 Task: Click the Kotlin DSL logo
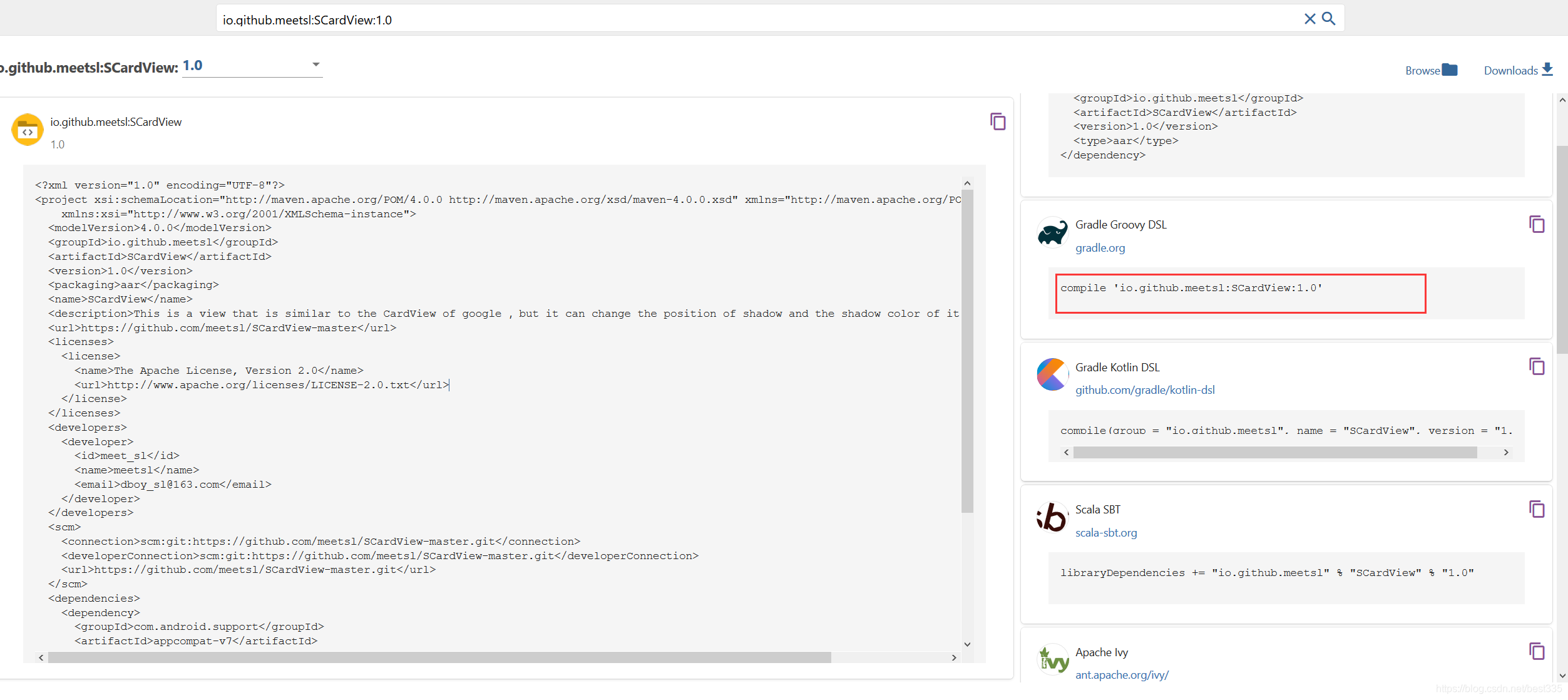[x=1053, y=374]
